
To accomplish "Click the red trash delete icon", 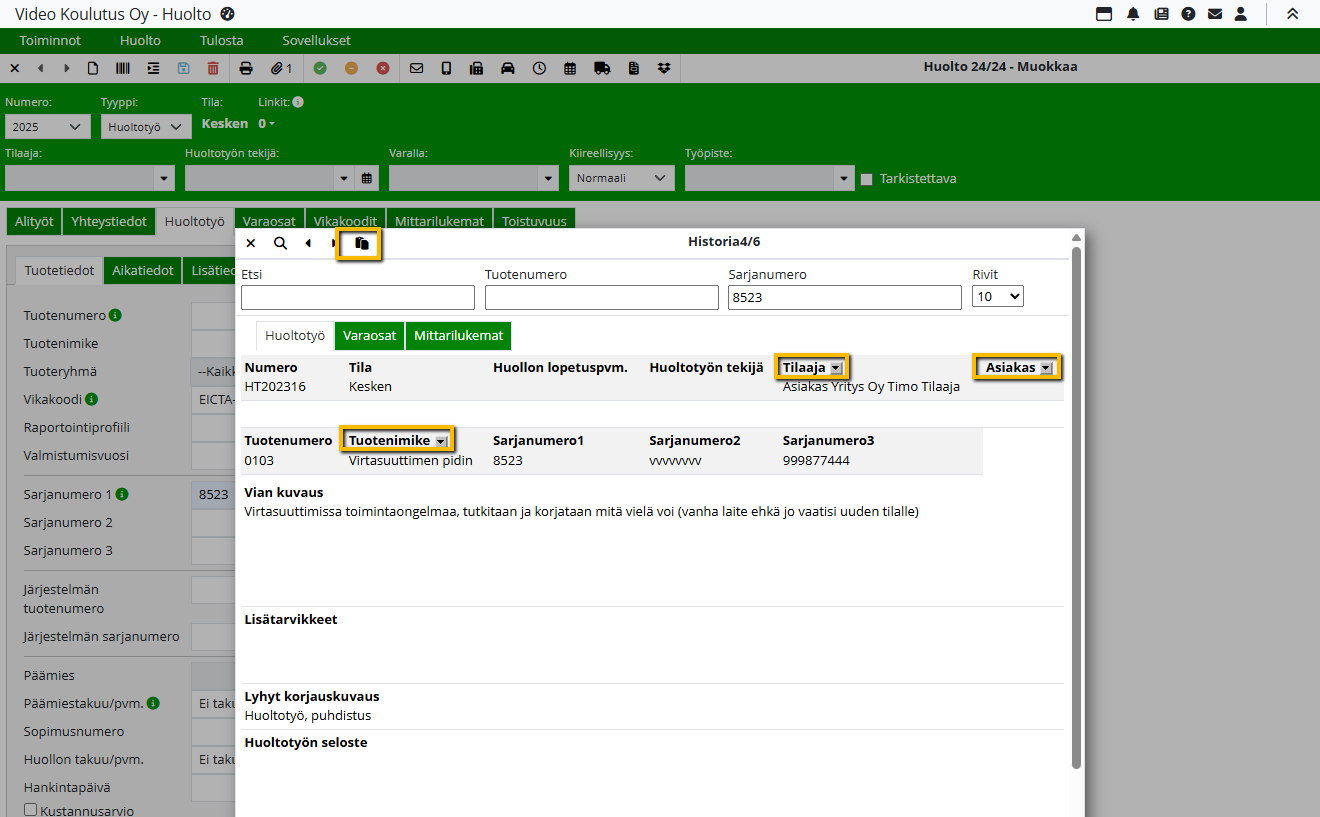I will tap(213, 68).
